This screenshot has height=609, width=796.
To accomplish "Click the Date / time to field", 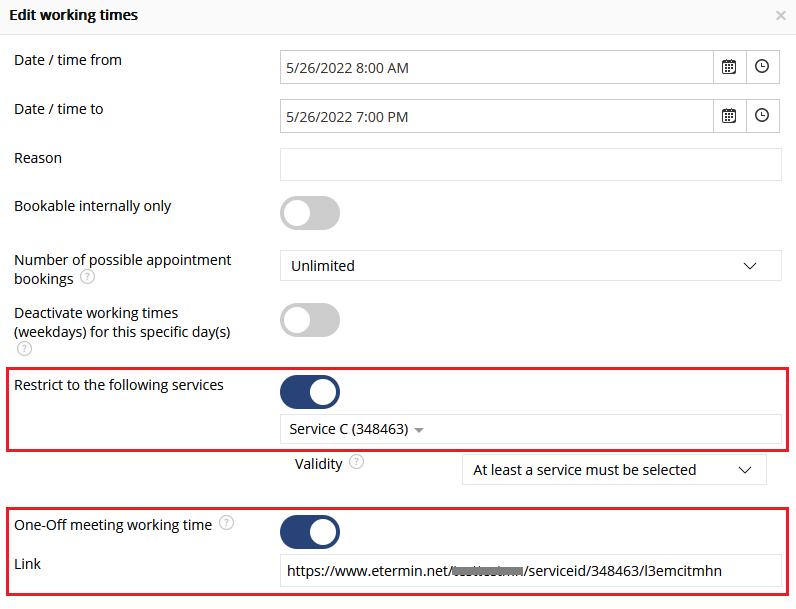I will (497, 116).
